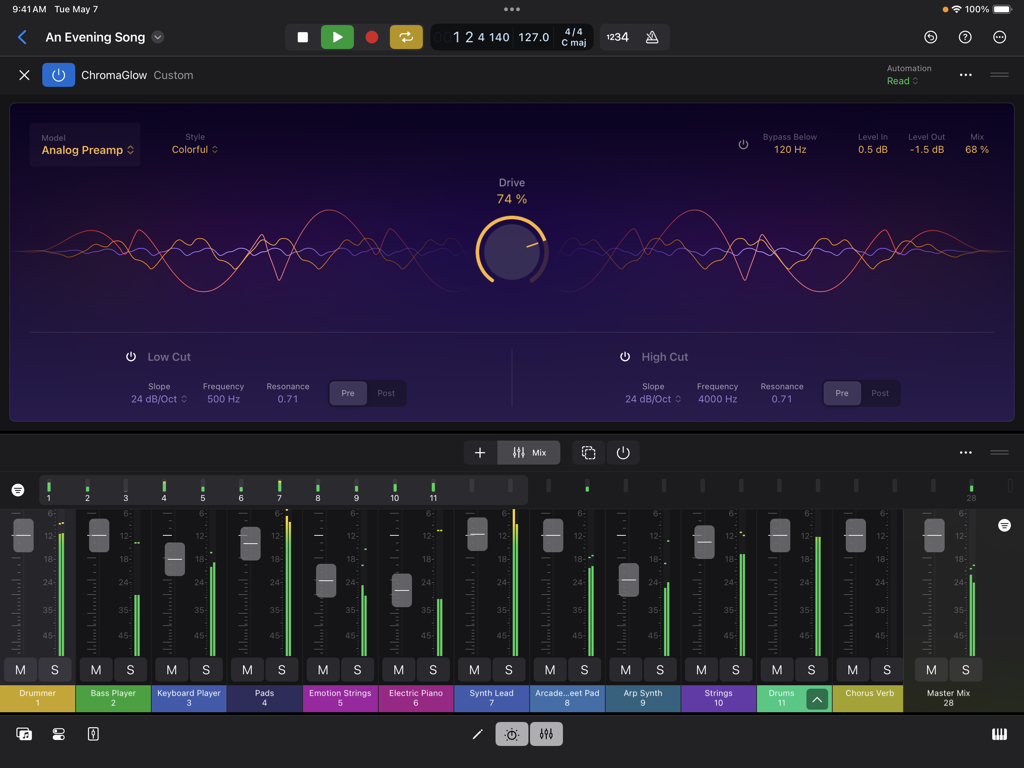Image resolution: width=1024 pixels, height=768 pixels.
Task: Select the pencil editing tool
Action: point(477,733)
